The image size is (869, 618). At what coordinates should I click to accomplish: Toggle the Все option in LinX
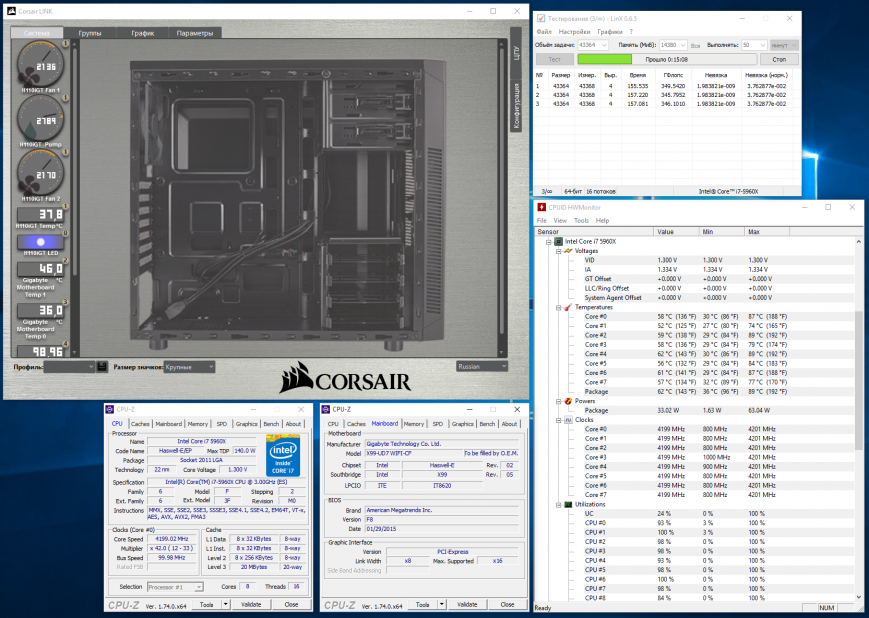coord(695,45)
